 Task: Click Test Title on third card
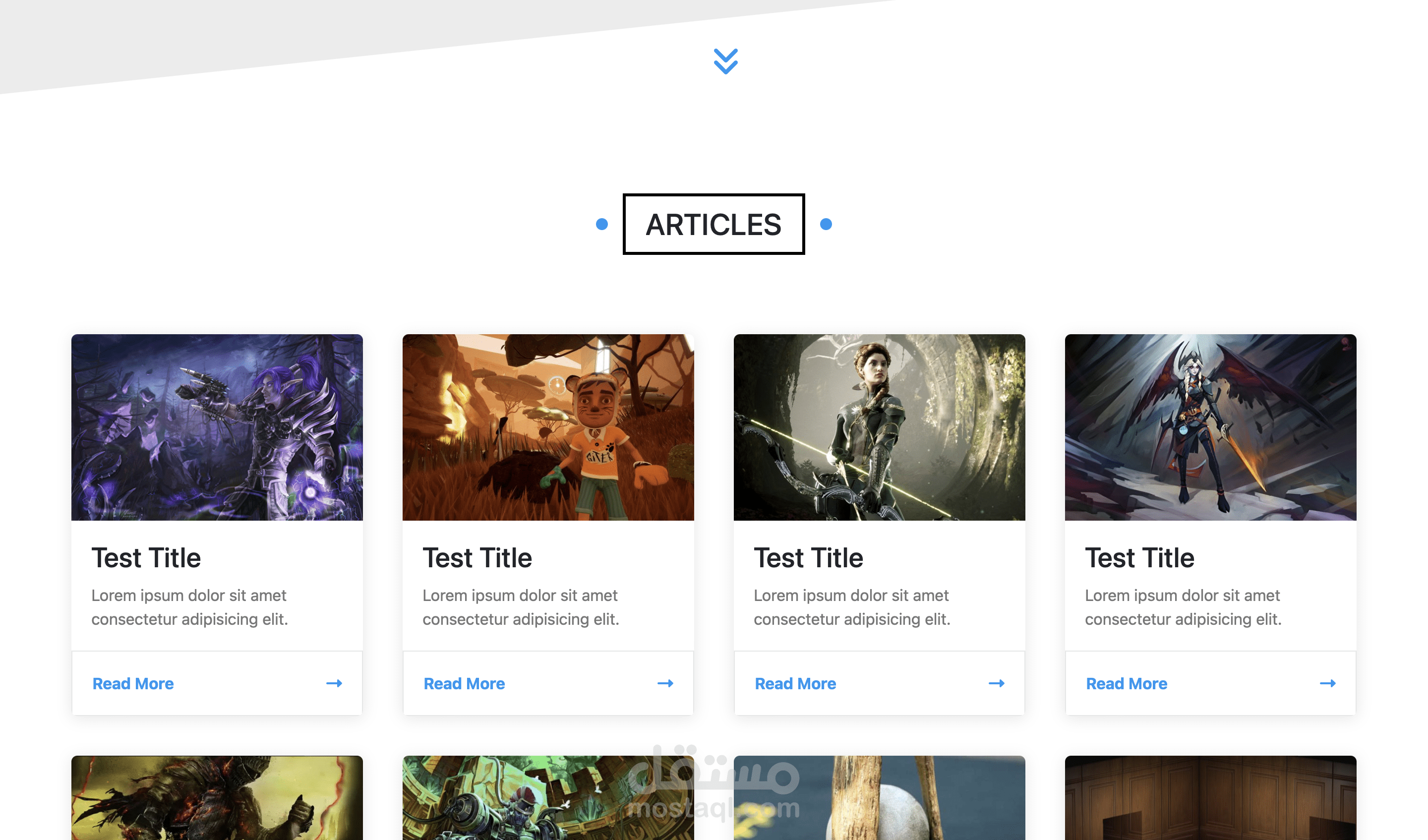808,558
